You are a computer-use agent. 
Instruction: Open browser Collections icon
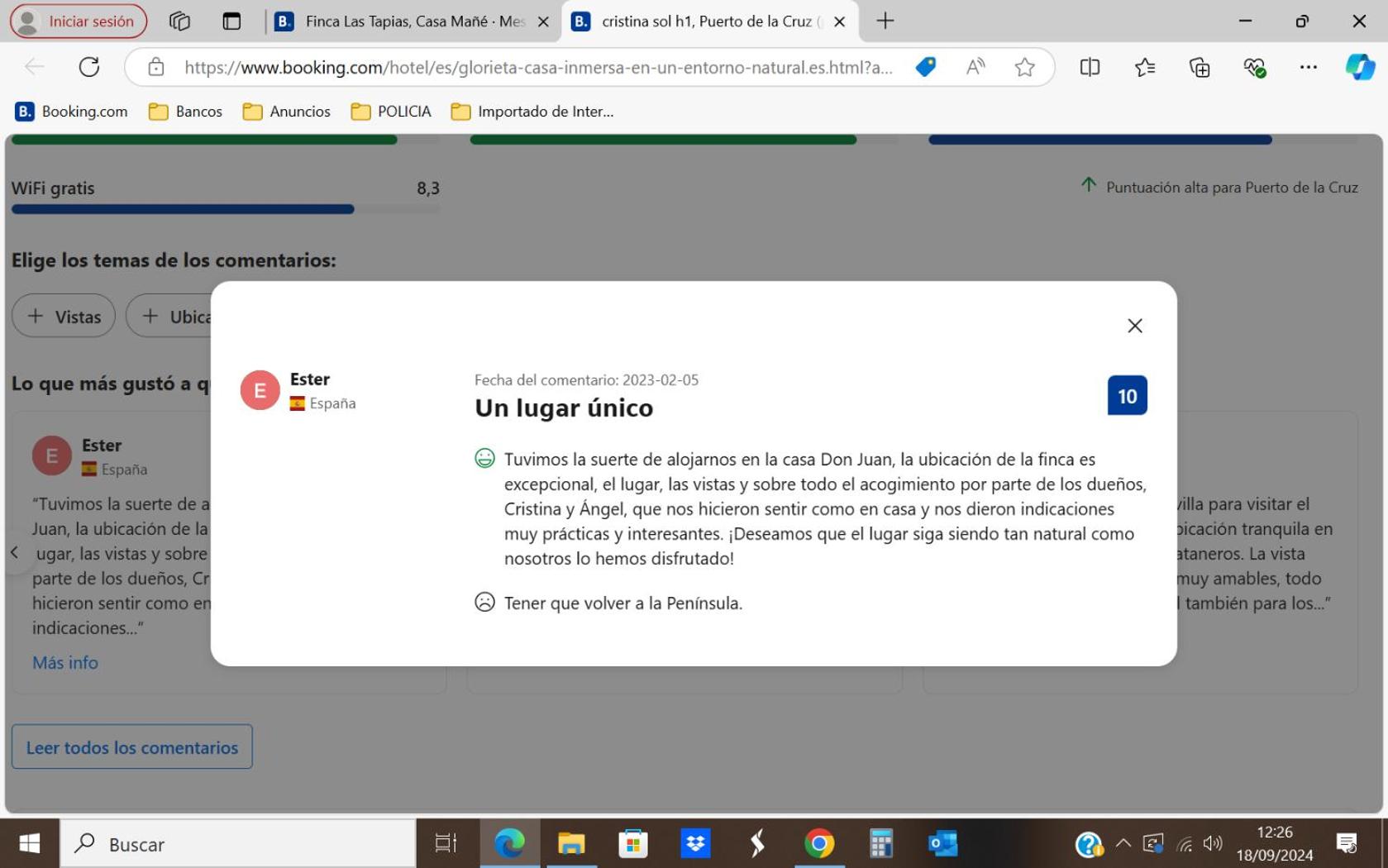coord(1200,67)
